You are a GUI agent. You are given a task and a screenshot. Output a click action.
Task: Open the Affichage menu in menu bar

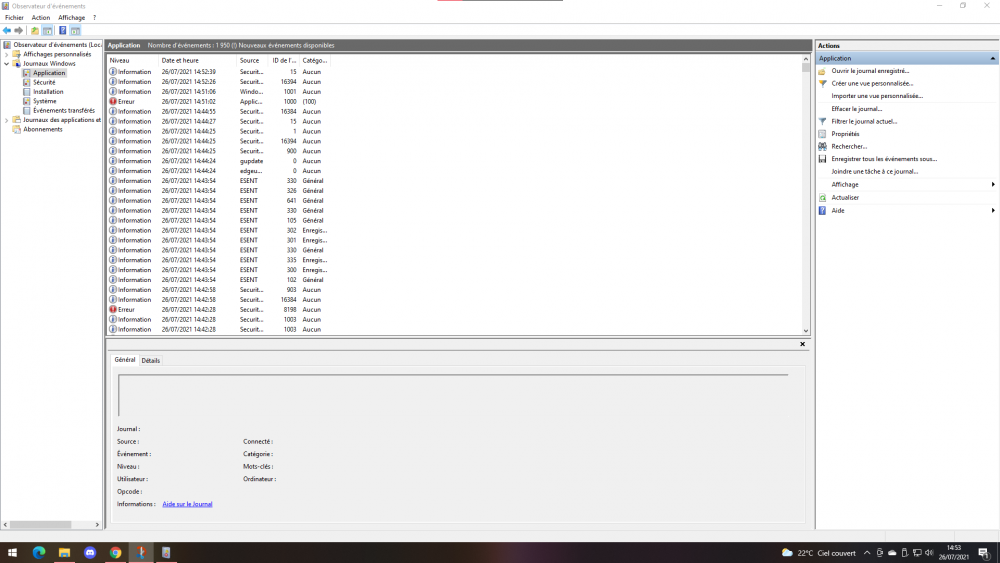(x=71, y=18)
